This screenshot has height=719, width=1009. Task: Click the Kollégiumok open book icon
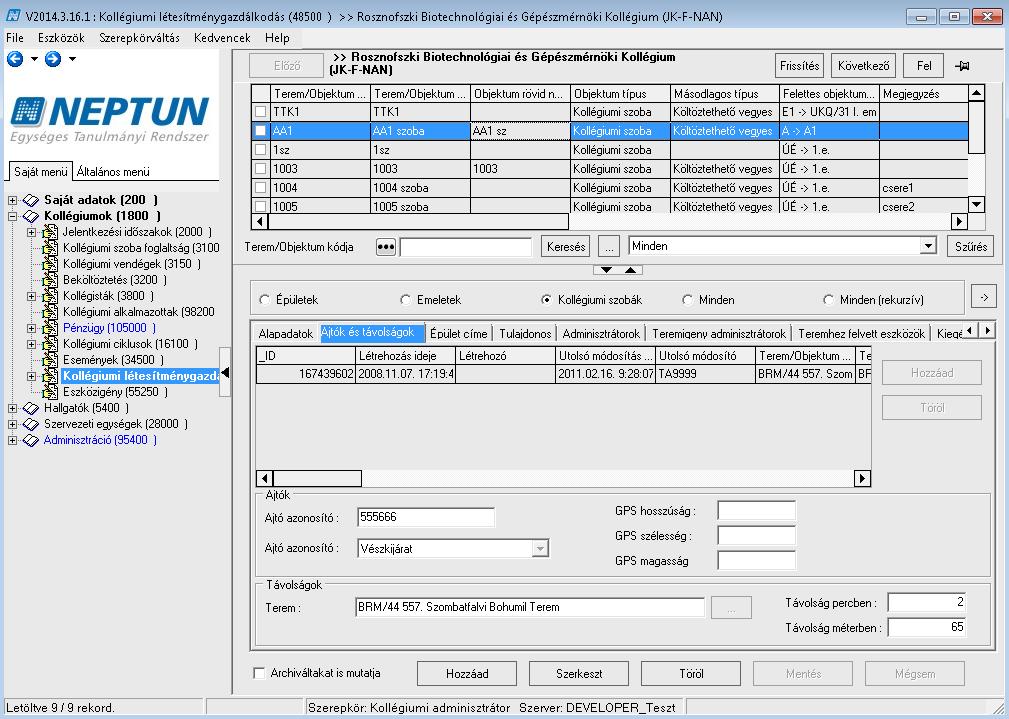31,216
